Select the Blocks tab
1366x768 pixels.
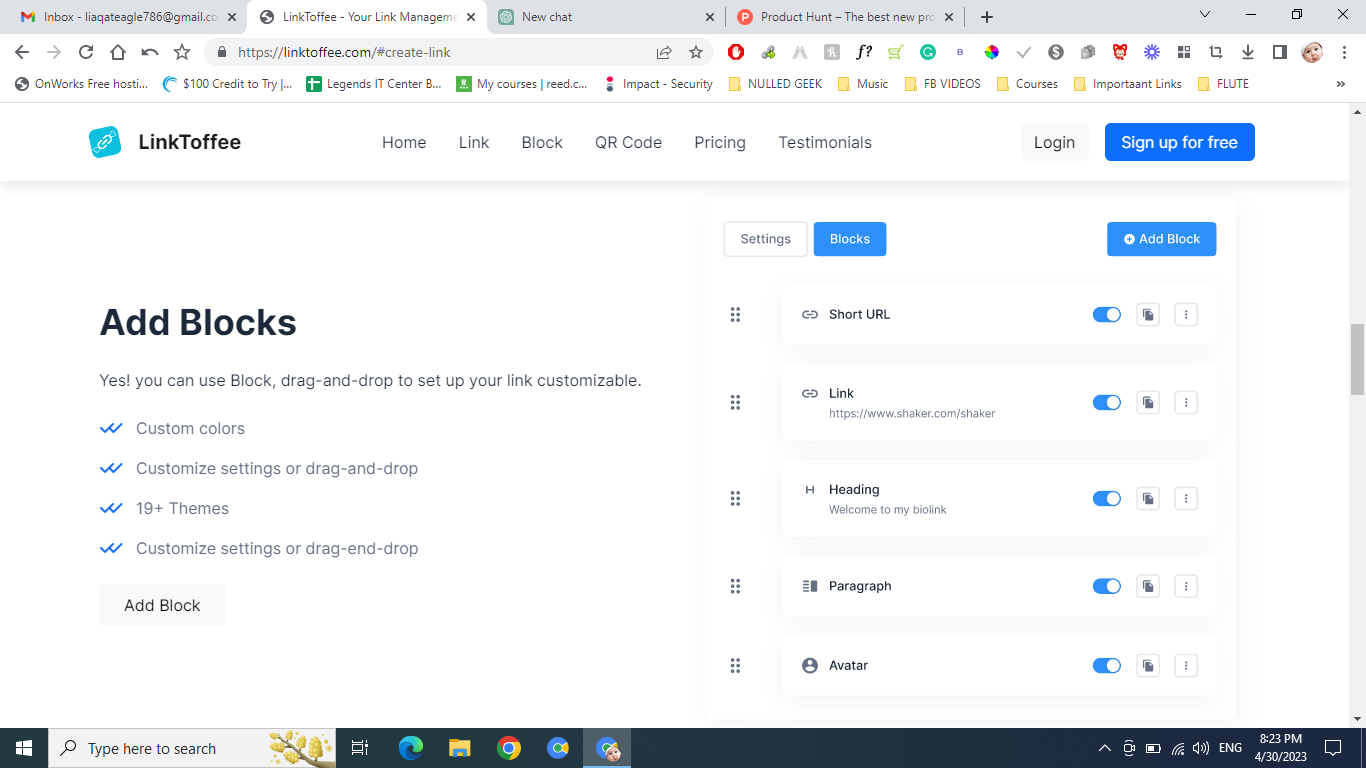pyautogui.click(x=850, y=239)
